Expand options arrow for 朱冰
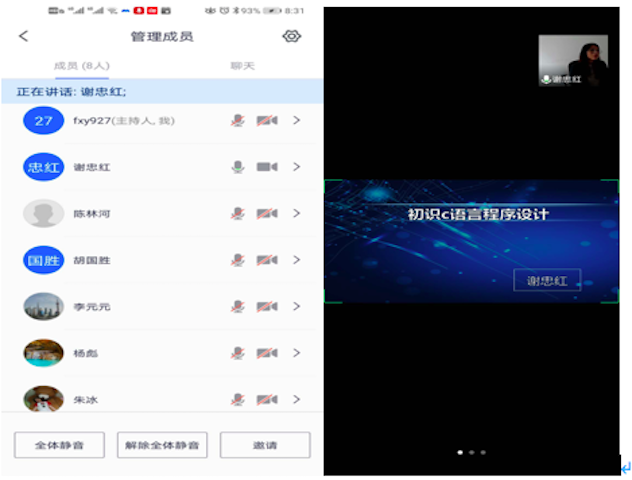 tap(296, 399)
